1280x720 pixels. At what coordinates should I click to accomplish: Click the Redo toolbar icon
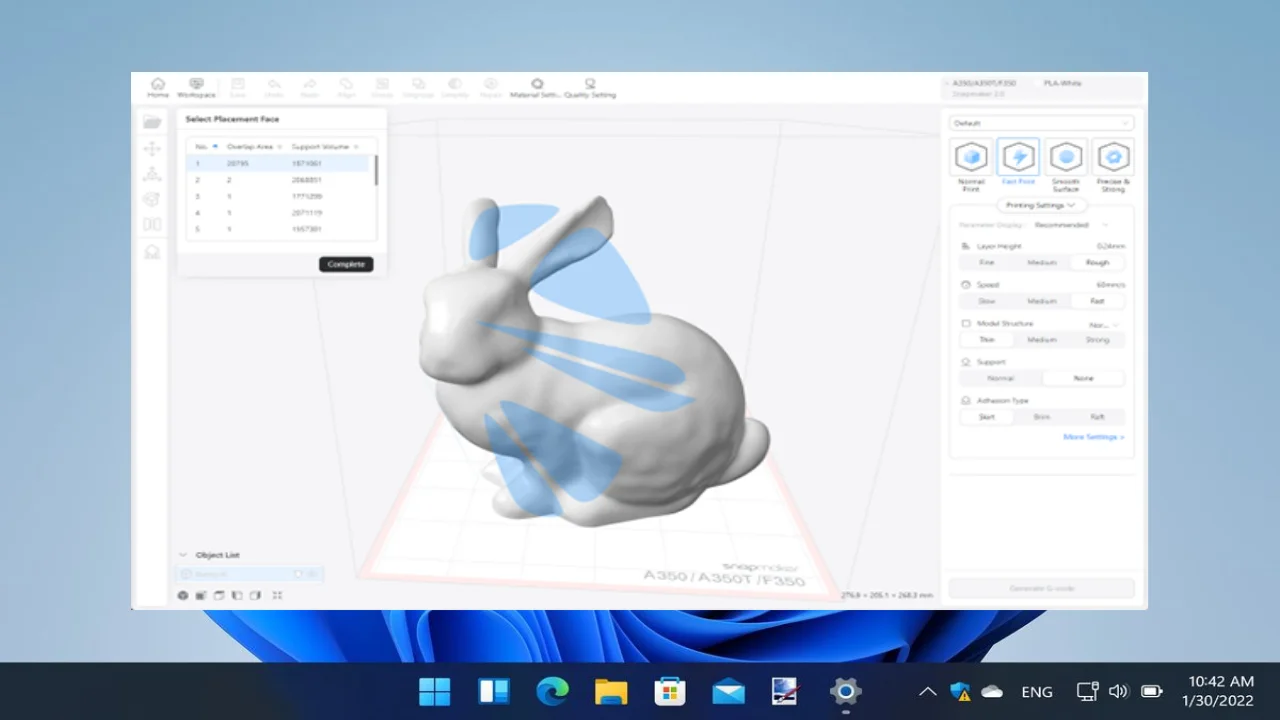[310, 88]
